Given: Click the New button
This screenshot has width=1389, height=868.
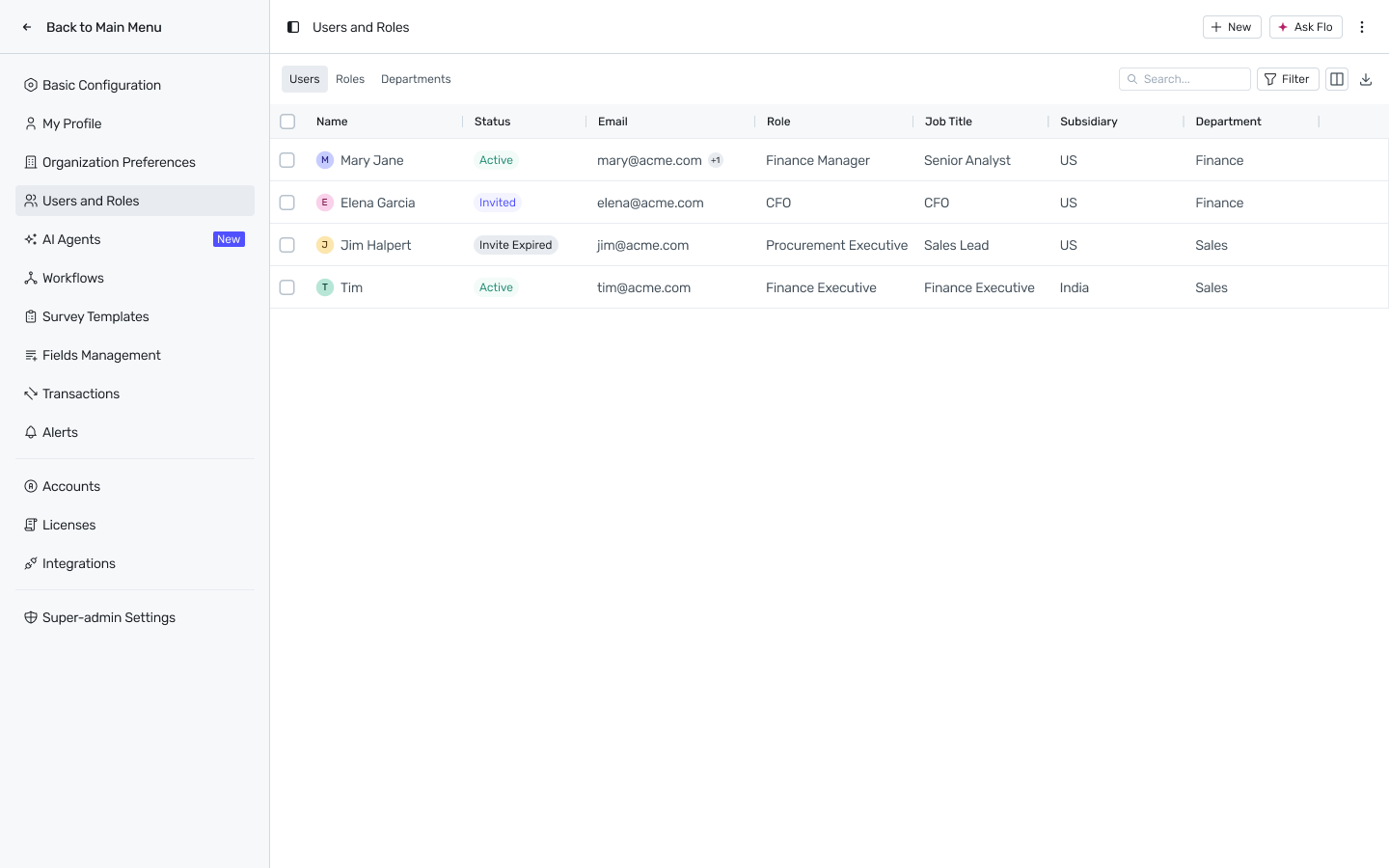Looking at the screenshot, I should click(1232, 27).
